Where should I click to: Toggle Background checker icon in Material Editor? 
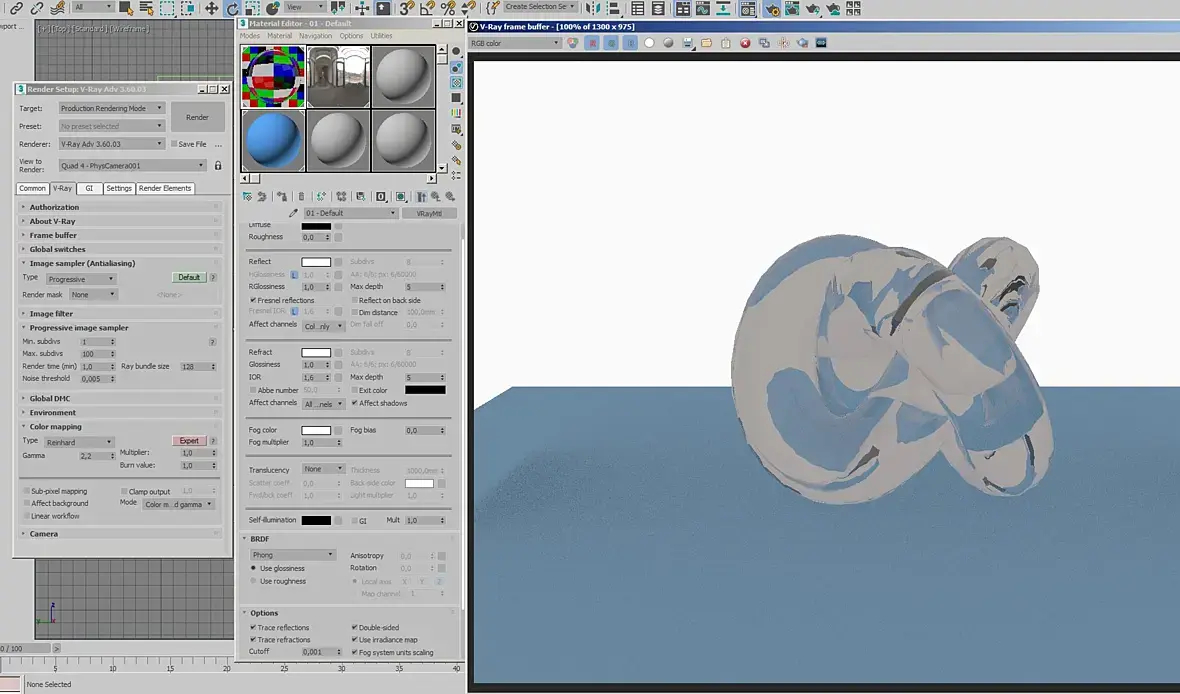[x=456, y=83]
